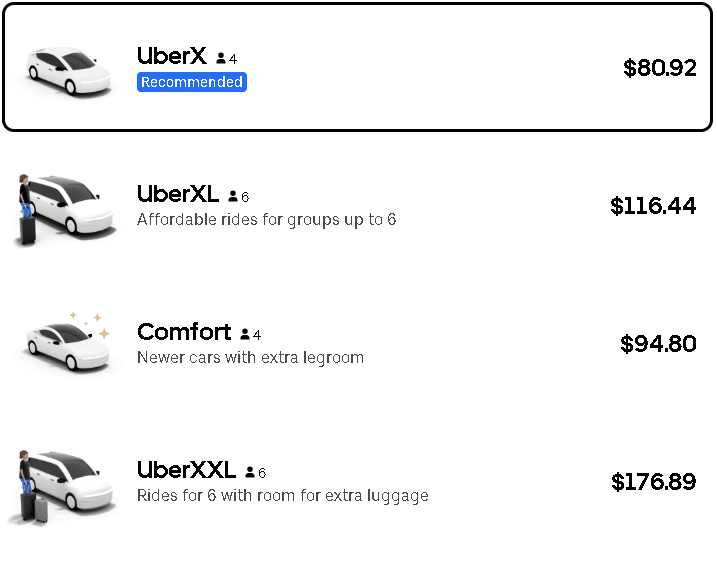Click the $80.92 UberX price
Image resolution: width=717 pixels, height=566 pixels.
click(x=659, y=68)
